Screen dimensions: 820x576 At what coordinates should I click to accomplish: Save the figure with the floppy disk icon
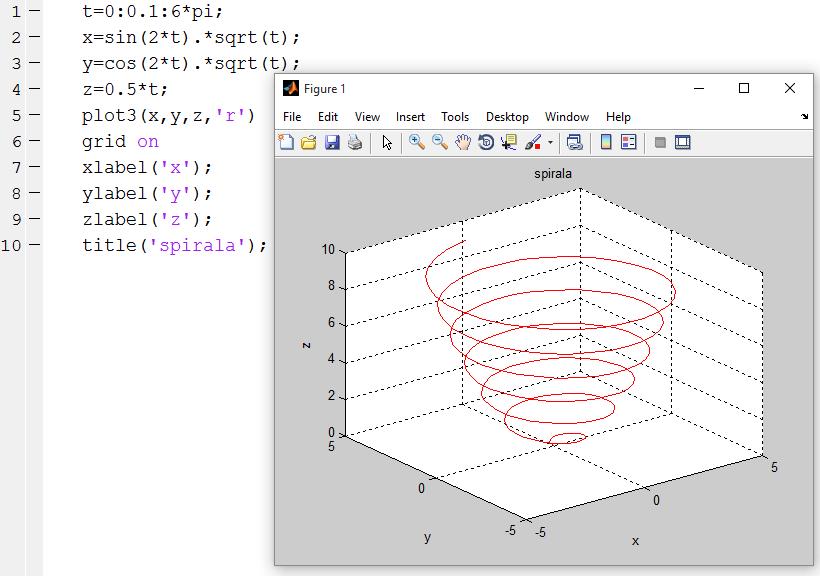[332, 142]
